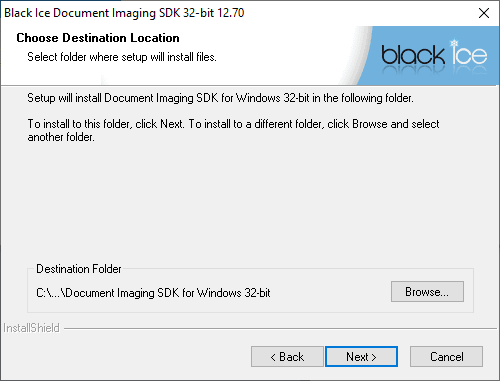
Task: Click the blue "ice" lettering in logo
Action: coord(470,55)
